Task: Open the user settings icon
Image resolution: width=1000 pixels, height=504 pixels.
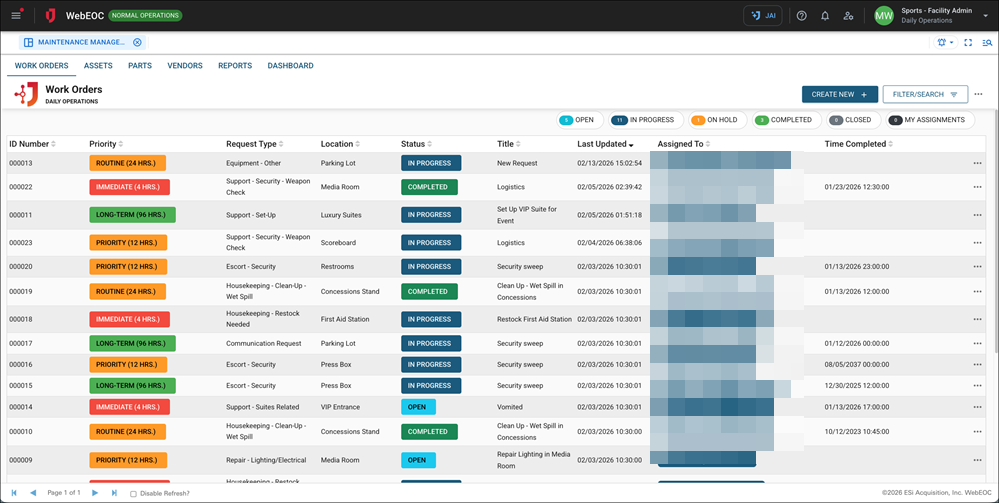Action: click(x=849, y=16)
